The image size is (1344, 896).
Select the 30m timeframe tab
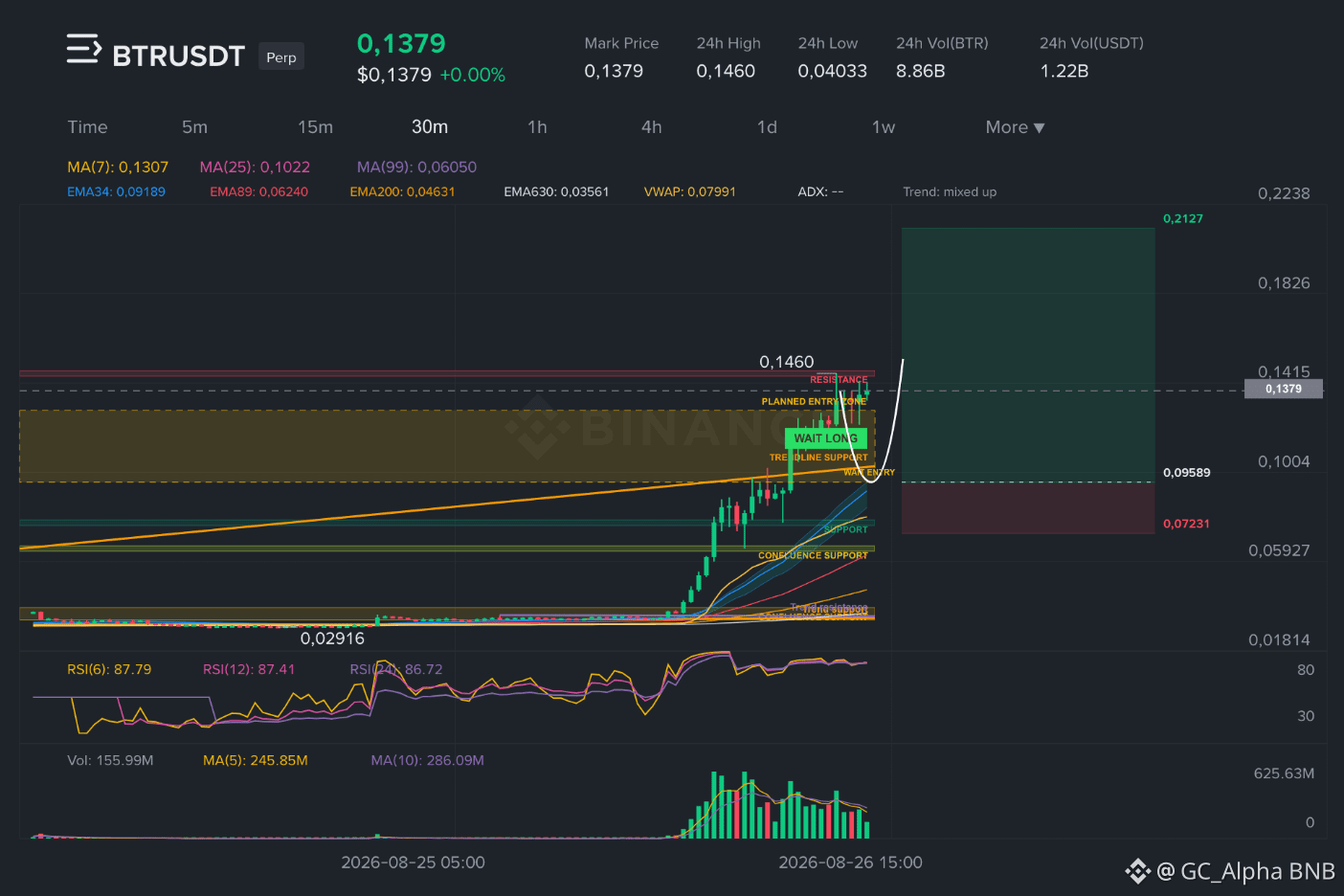(430, 127)
